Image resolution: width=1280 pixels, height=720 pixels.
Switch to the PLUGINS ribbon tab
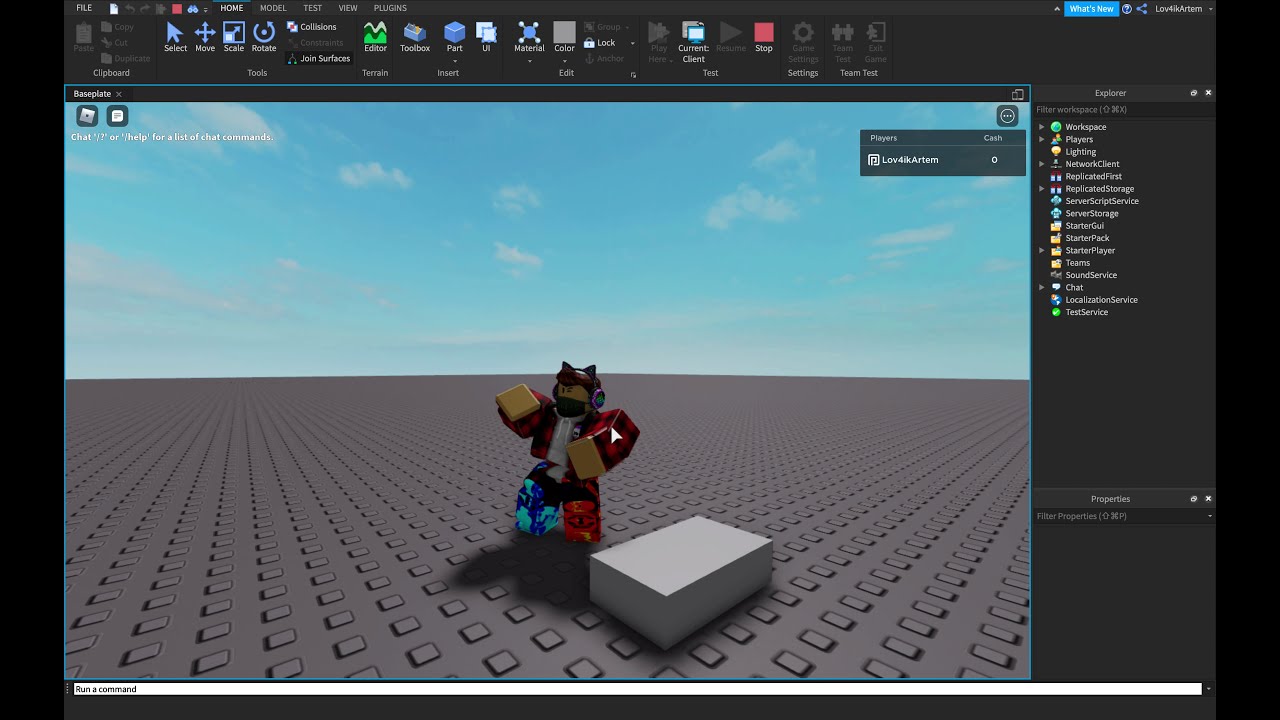click(x=390, y=8)
